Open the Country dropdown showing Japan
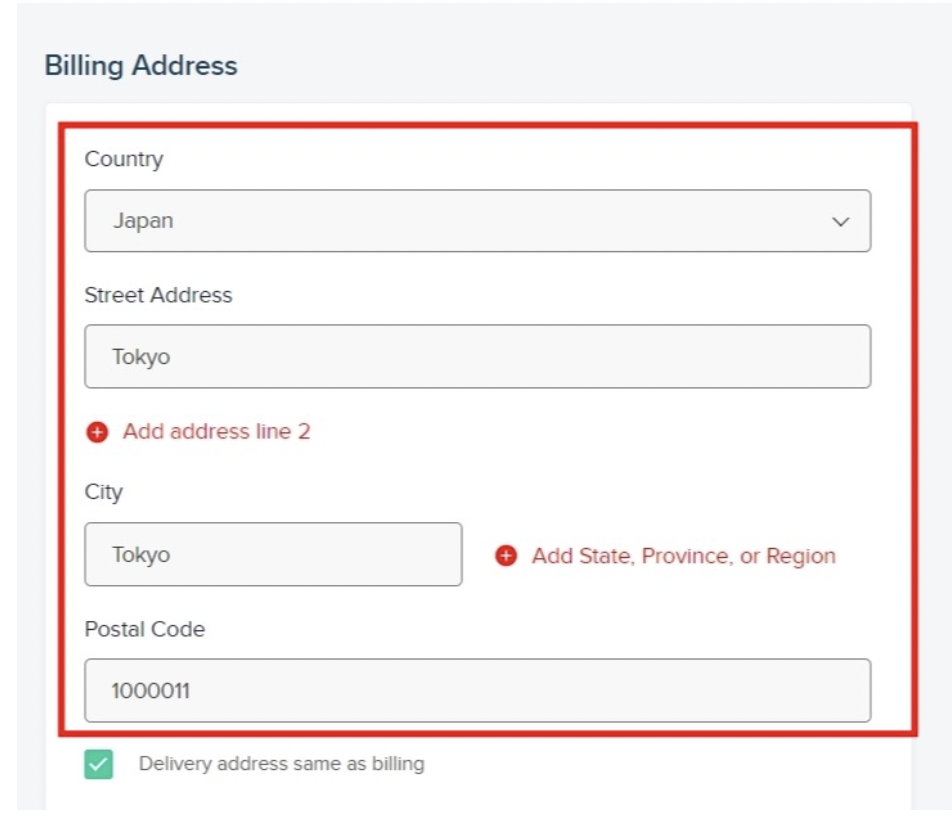Screen dimensions: 952x826 pos(478,221)
